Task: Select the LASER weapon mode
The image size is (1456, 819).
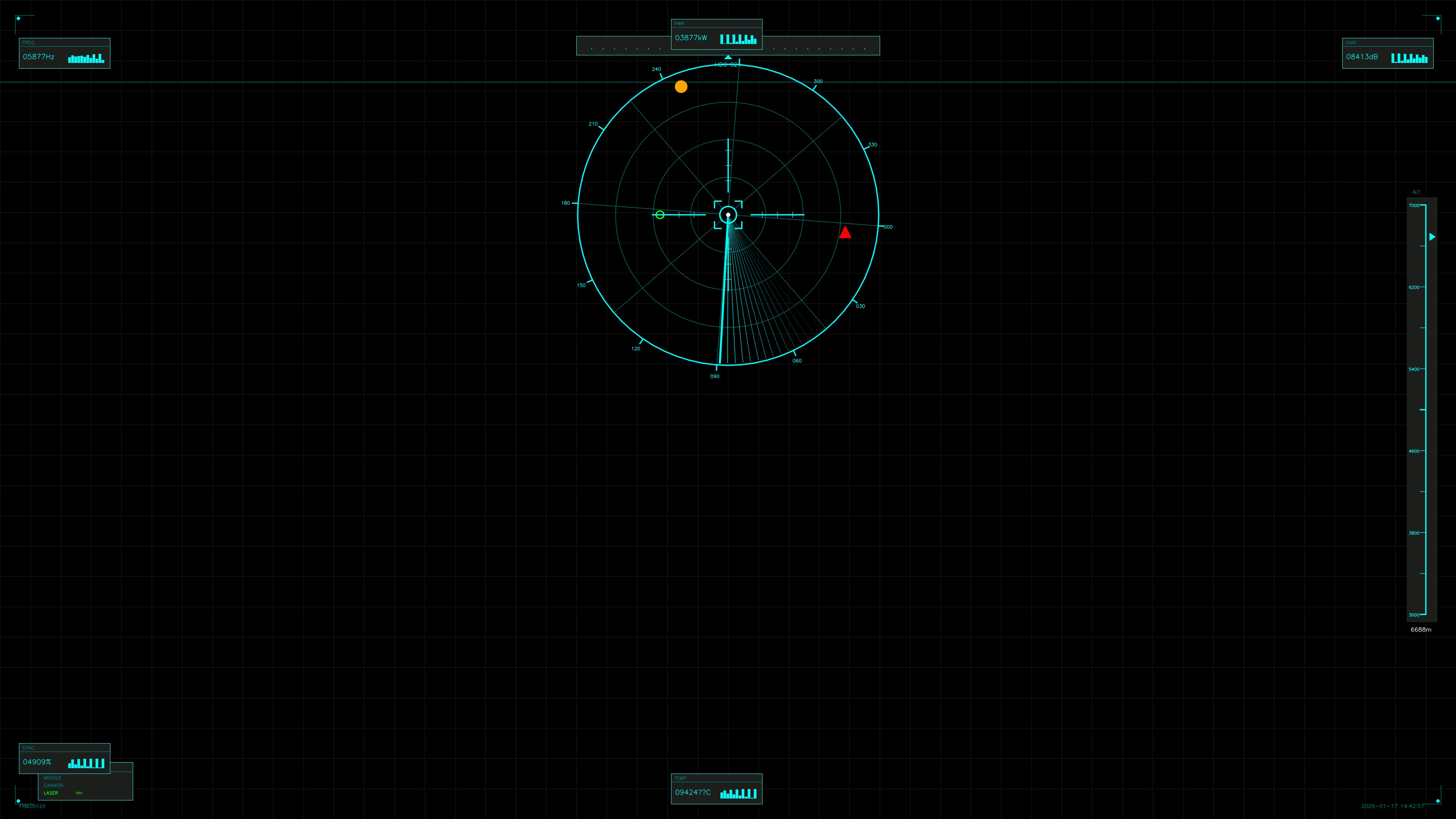Action: [x=52, y=793]
